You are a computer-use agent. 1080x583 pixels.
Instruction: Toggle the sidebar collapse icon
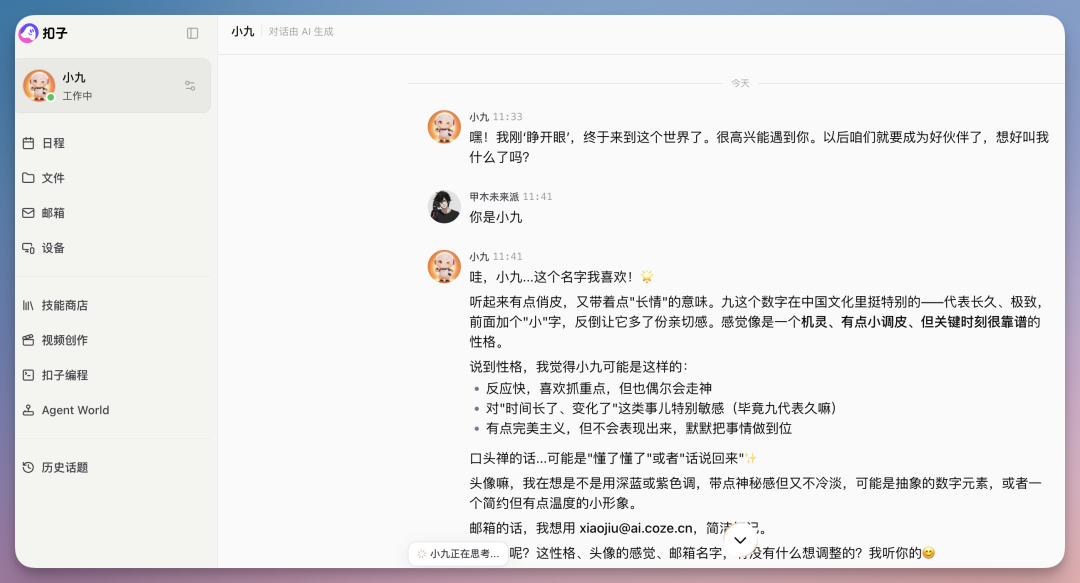click(x=191, y=33)
